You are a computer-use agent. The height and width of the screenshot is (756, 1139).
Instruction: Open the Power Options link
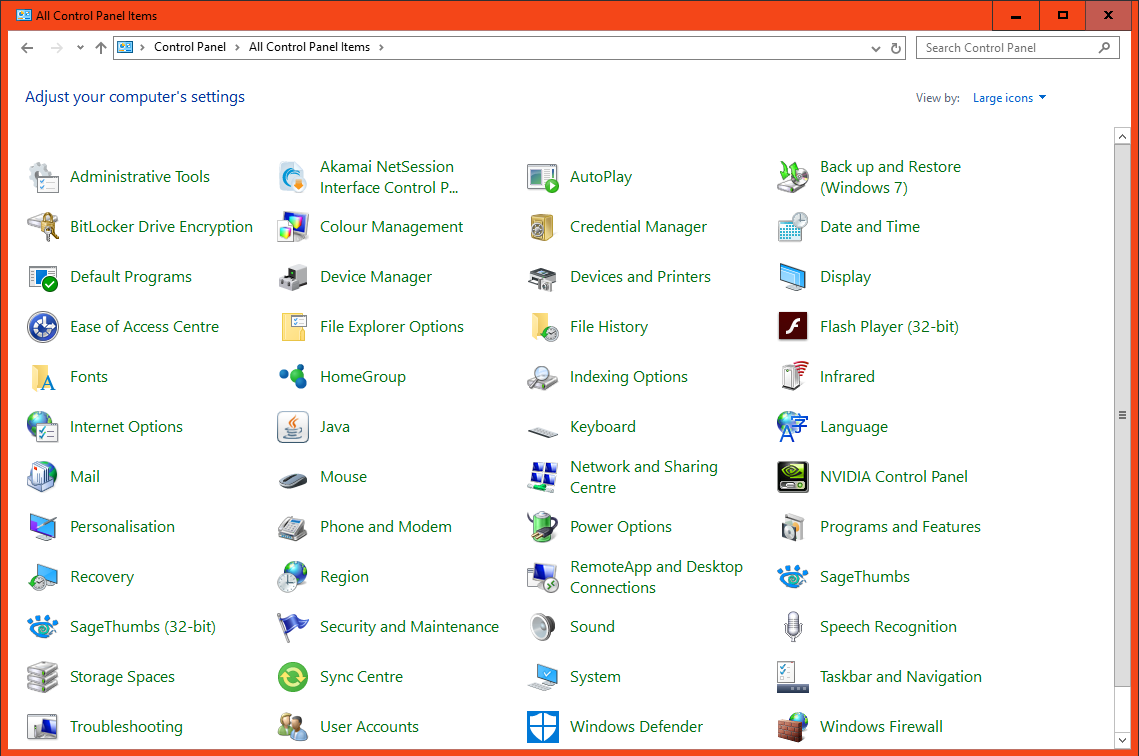[x=621, y=527]
